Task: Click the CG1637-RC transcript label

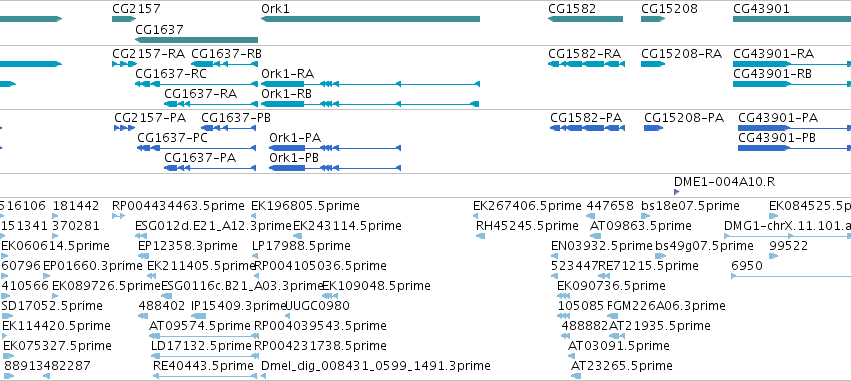Action: 171,74
